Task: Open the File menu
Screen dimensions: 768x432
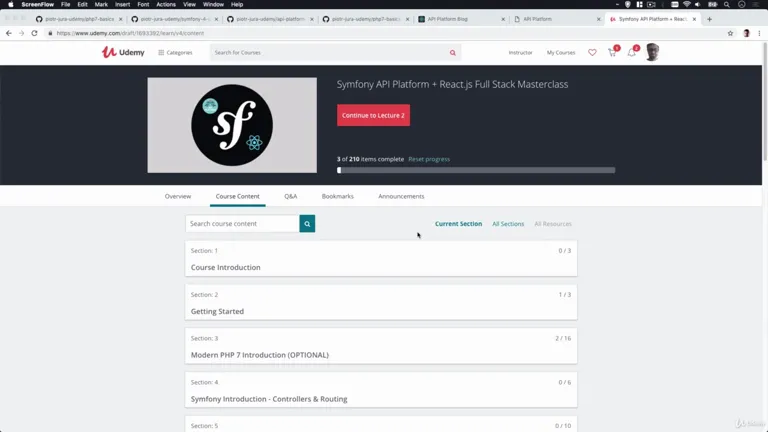Action: click(x=65, y=4)
